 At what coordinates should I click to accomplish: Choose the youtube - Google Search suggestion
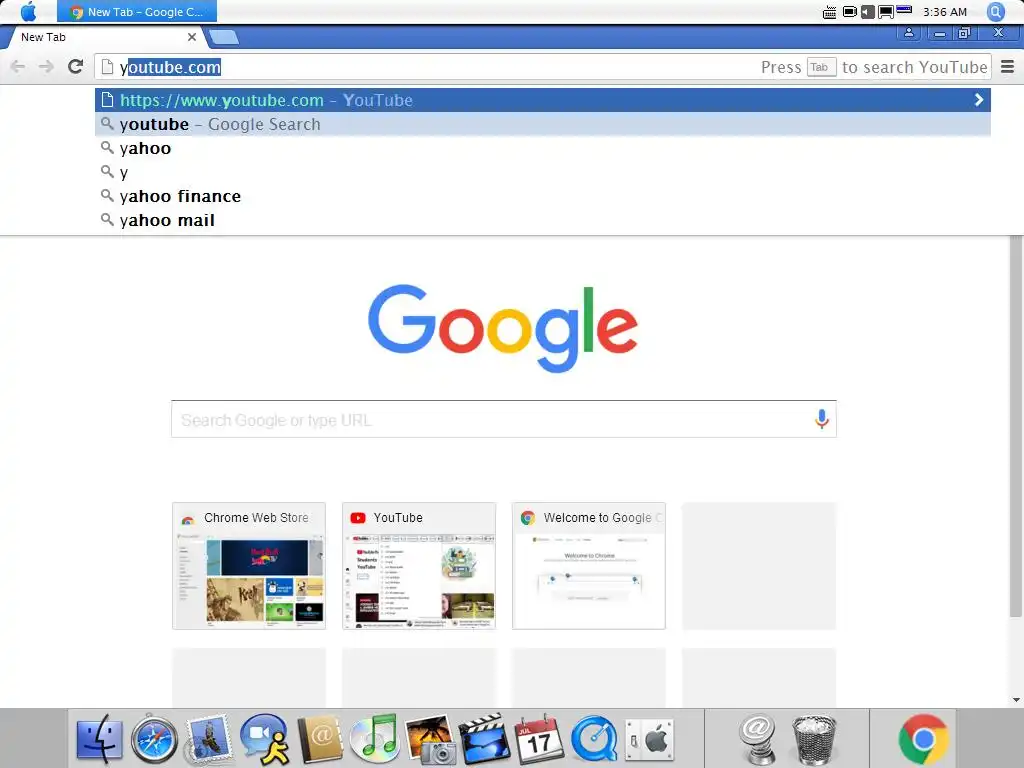point(543,124)
